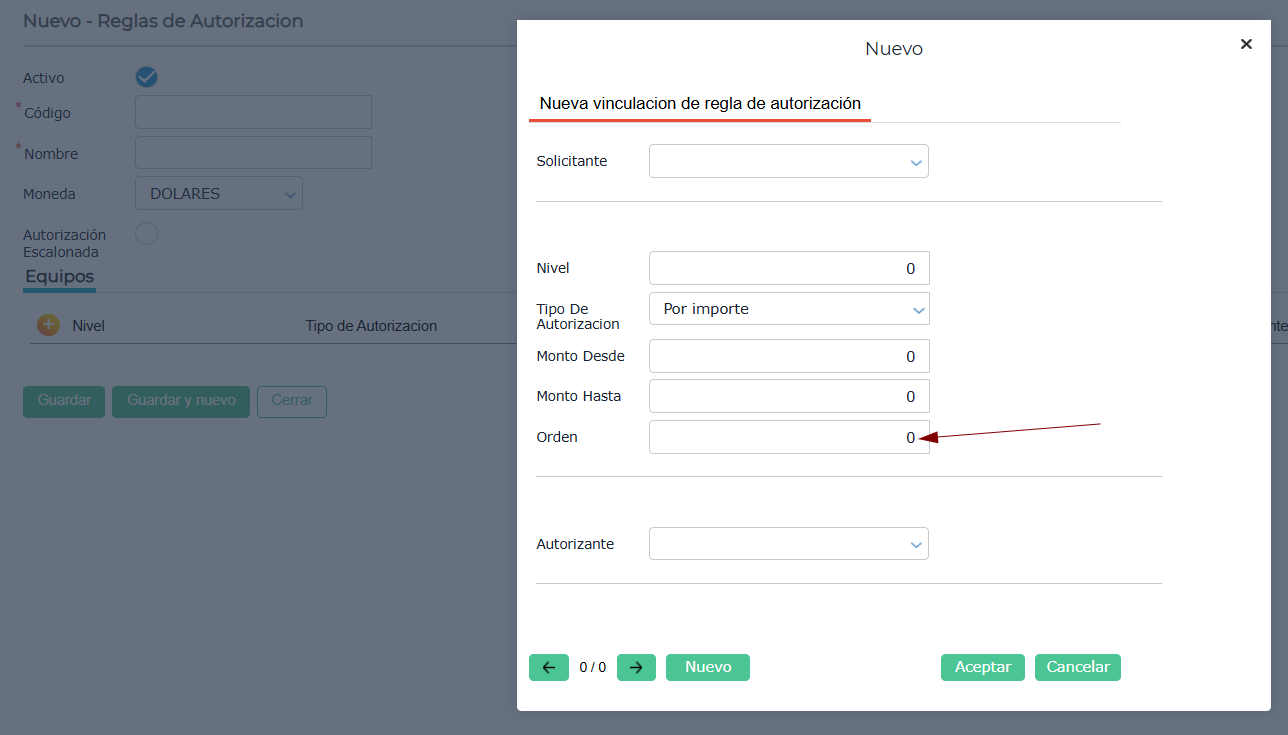Open the Autorizante dropdown
The width and height of the screenshot is (1288, 735).
(789, 544)
